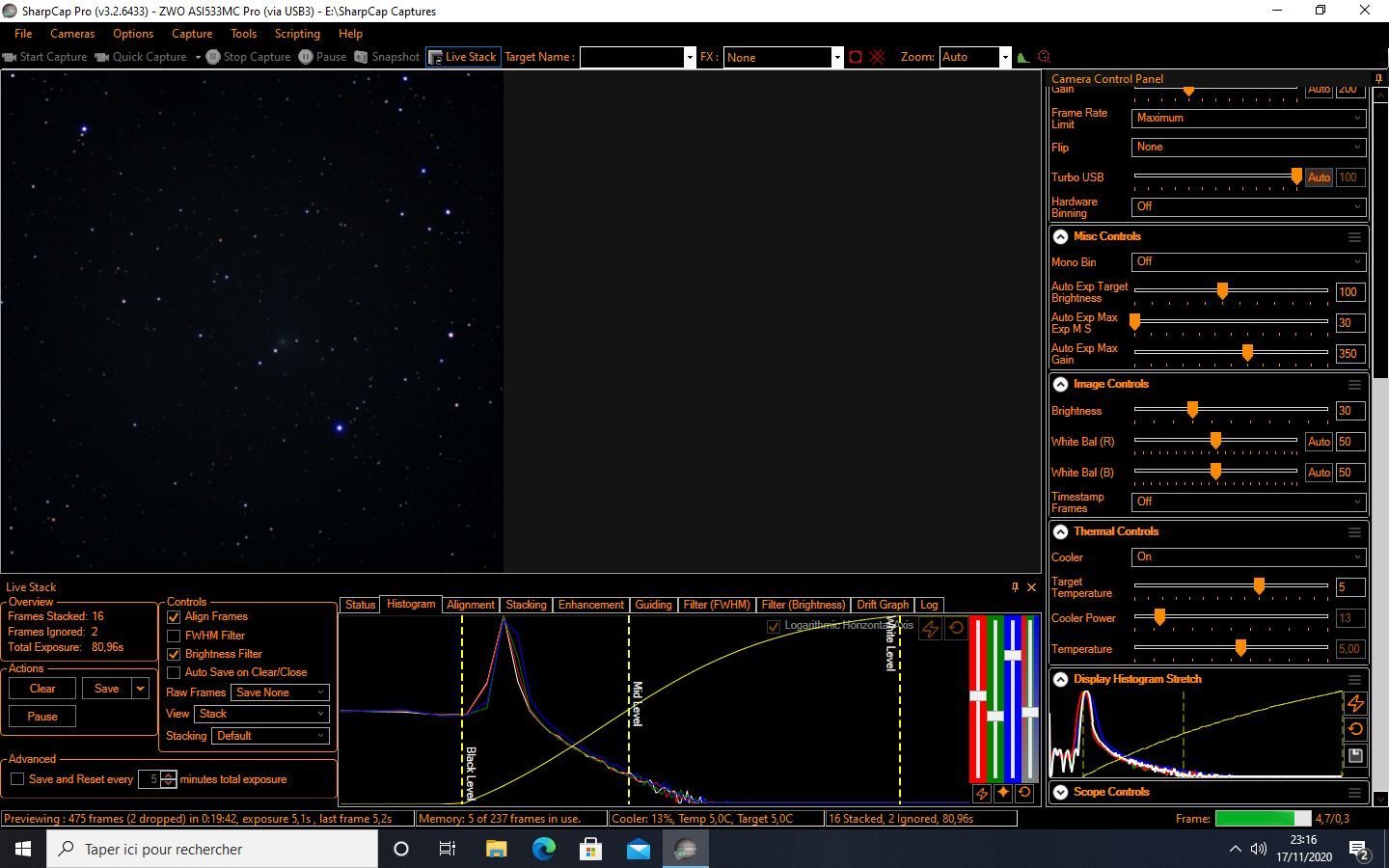Viewport: 1389px width, 868px height.
Task: Click reset icon below color sliders
Action: coord(1024,793)
